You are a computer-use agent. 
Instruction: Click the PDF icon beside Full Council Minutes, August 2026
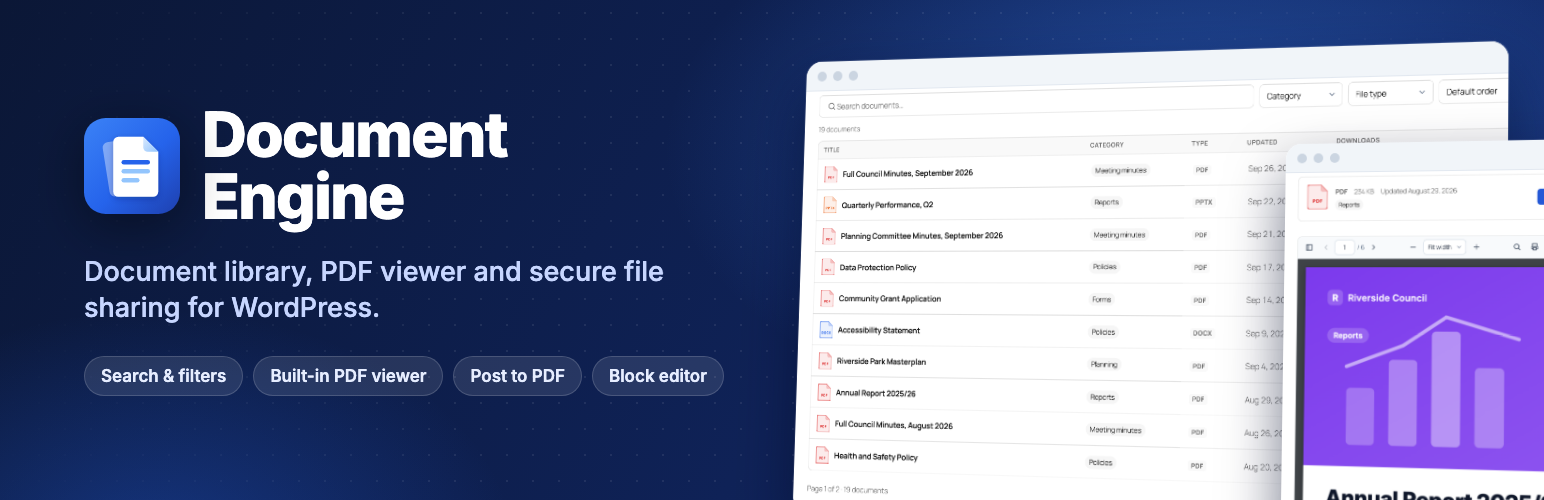click(x=822, y=425)
